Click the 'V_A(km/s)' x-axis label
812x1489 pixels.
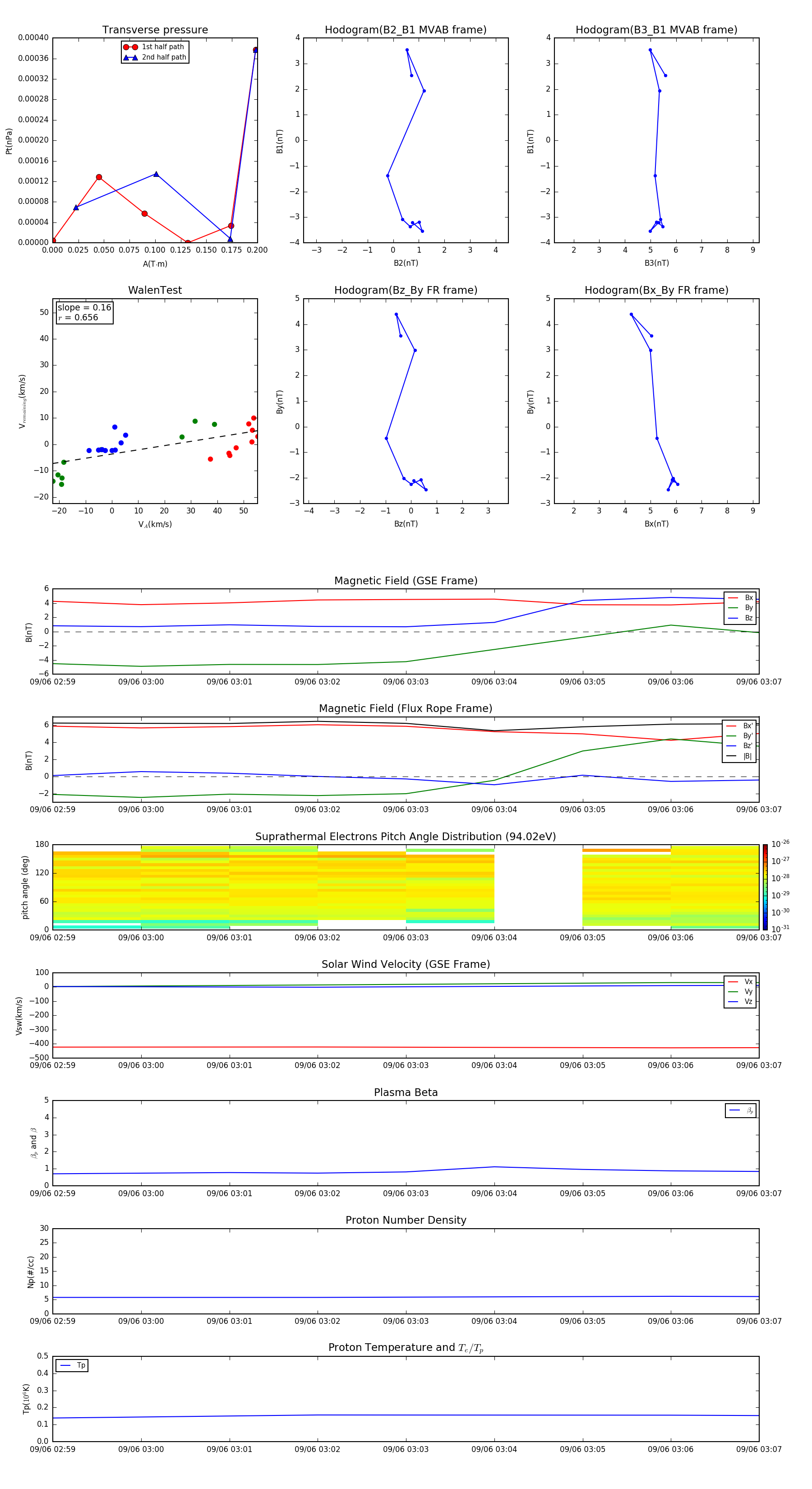pyautogui.click(x=155, y=524)
